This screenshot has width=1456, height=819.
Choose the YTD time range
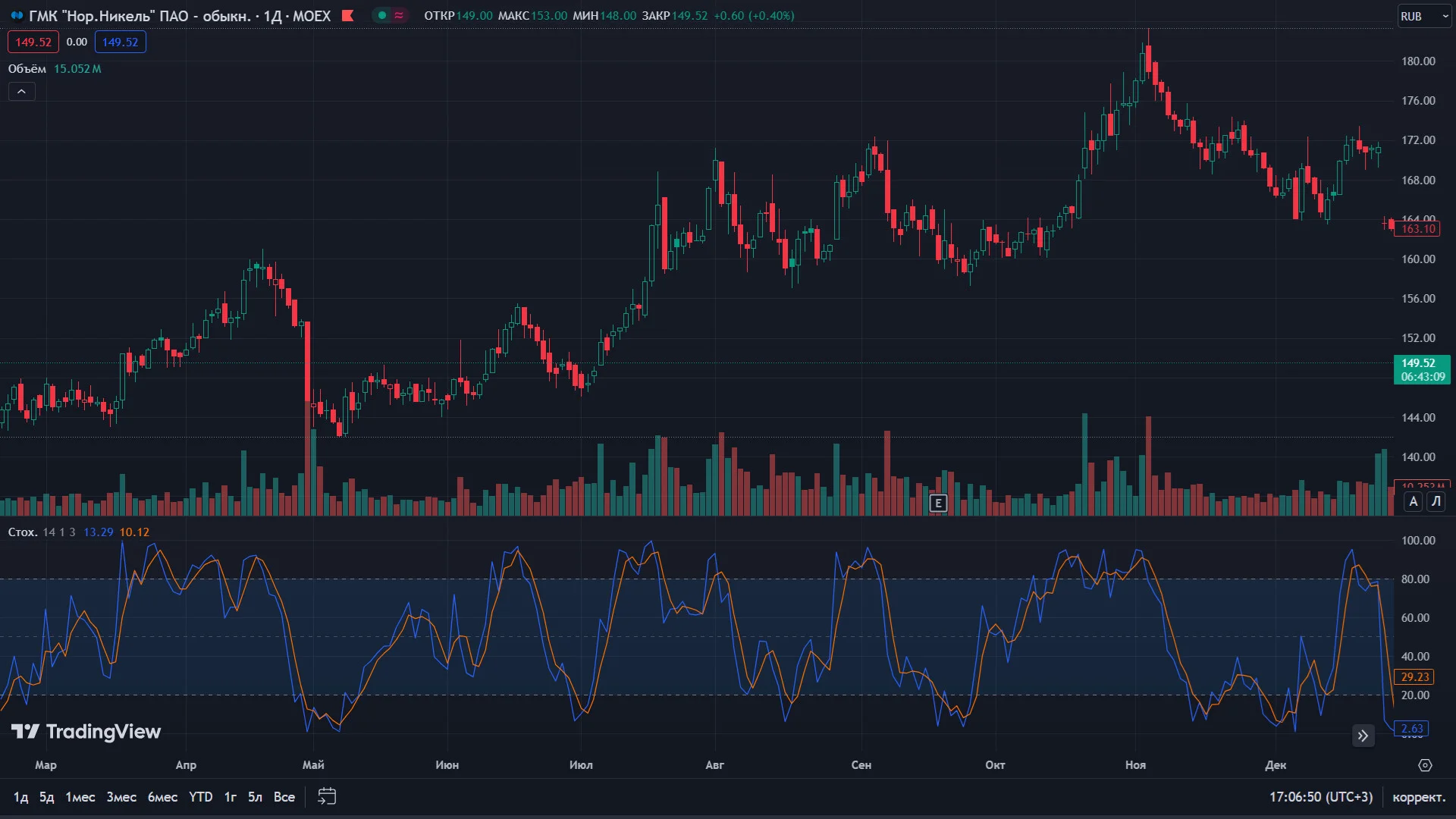point(201,797)
